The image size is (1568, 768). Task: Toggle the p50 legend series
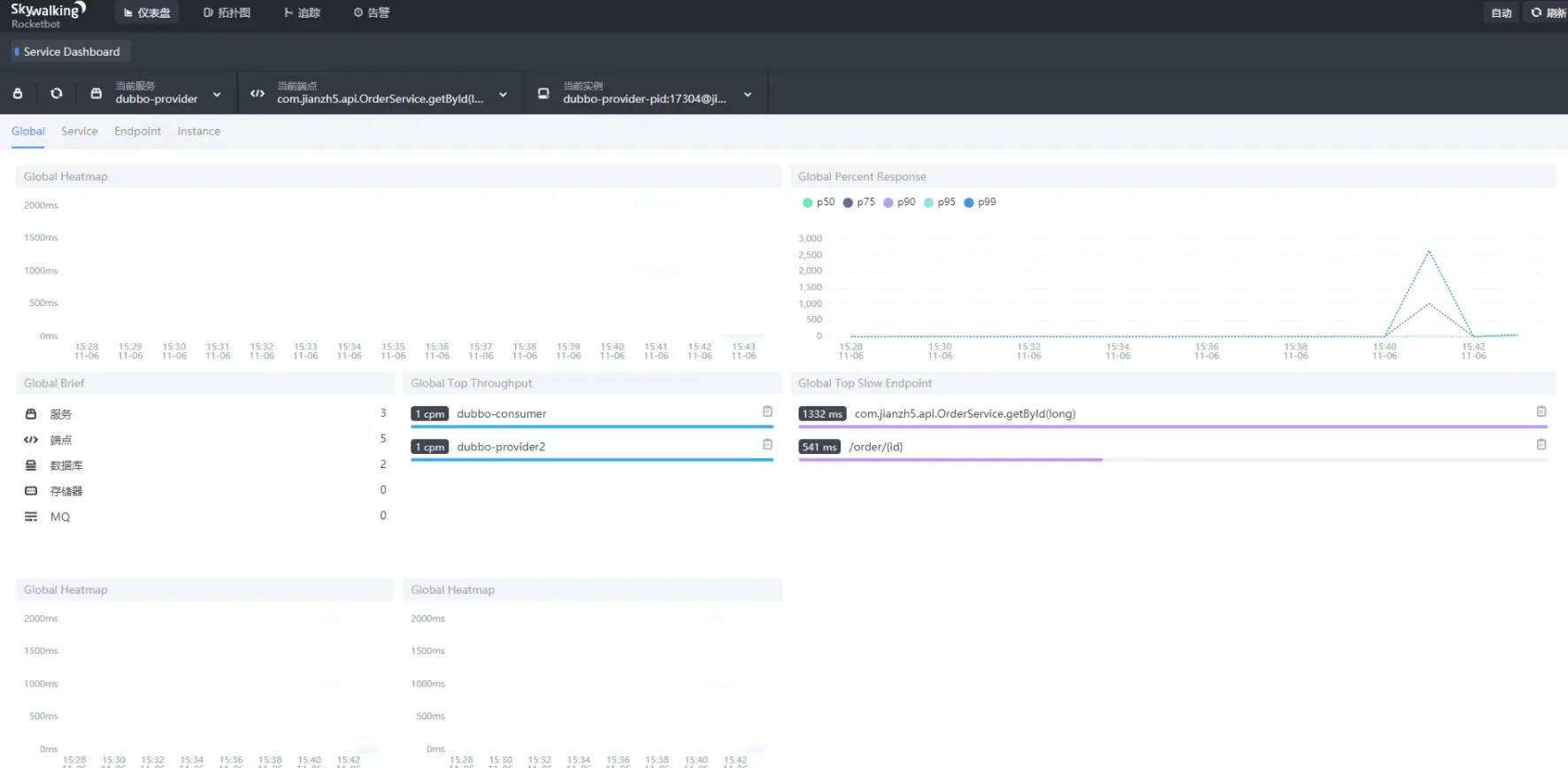tap(819, 202)
